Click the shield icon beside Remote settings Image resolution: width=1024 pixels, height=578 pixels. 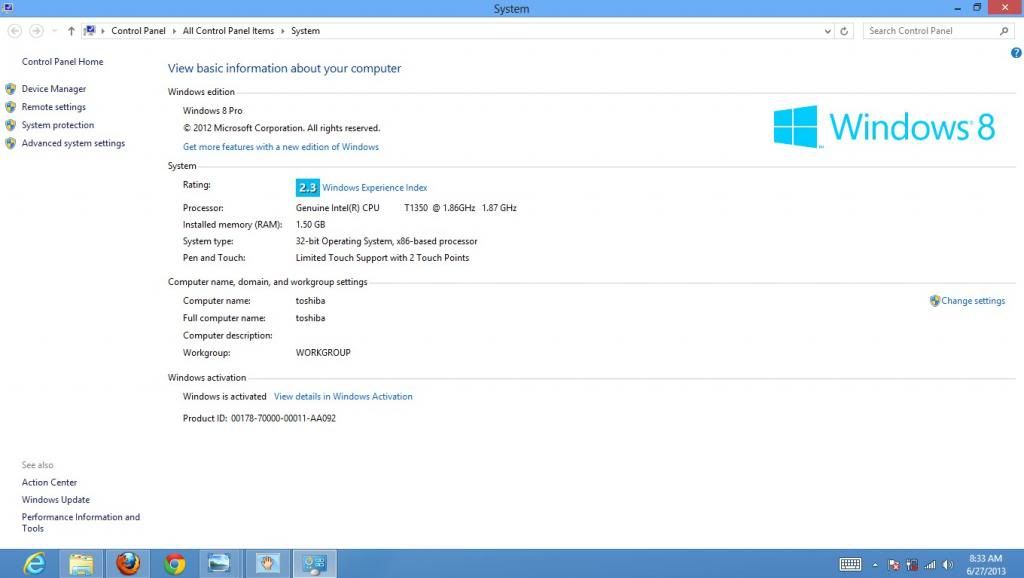(x=10, y=107)
